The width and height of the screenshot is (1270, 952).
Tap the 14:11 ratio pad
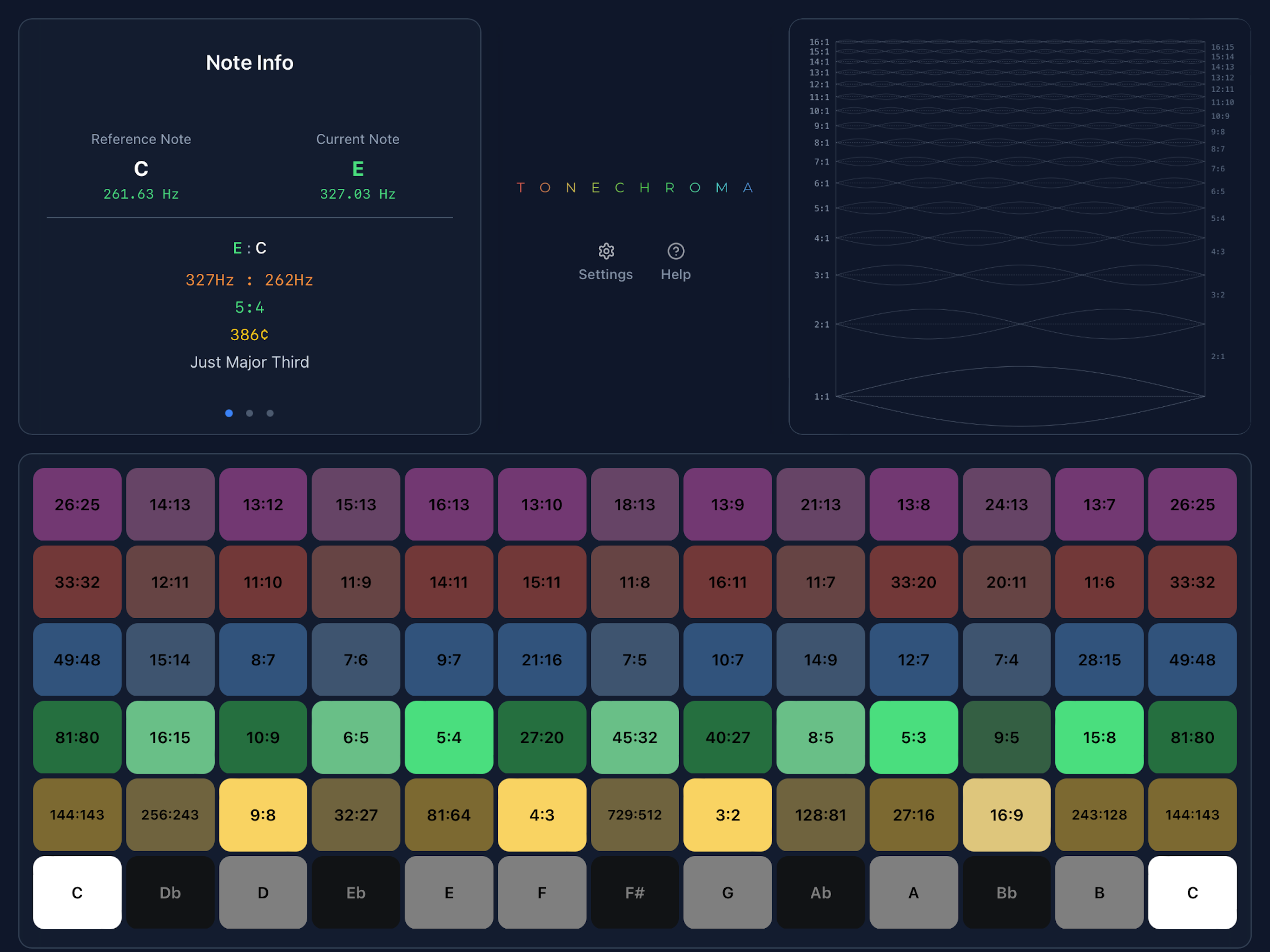tap(449, 582)
